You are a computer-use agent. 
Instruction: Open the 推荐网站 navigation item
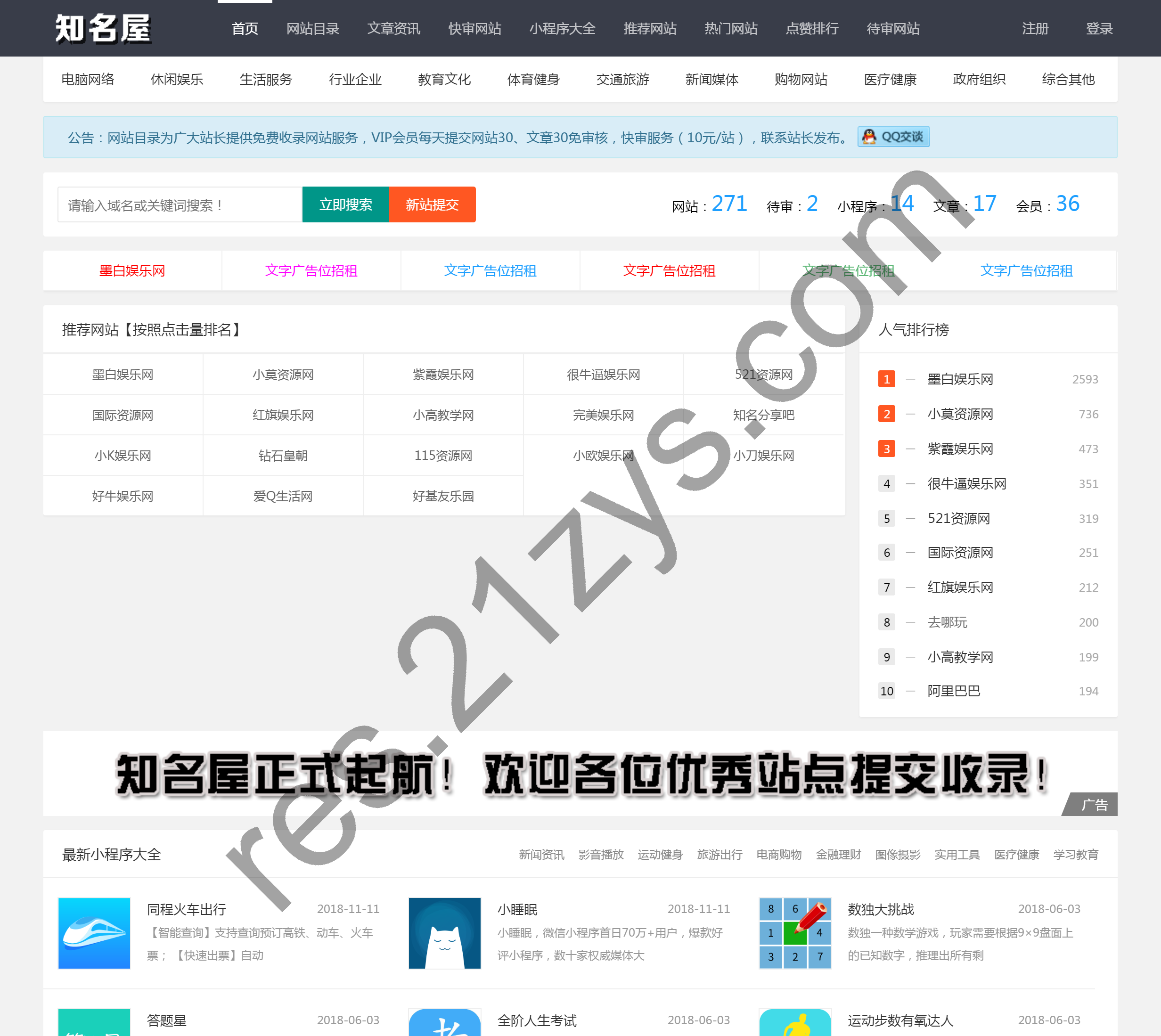(650, 28)
